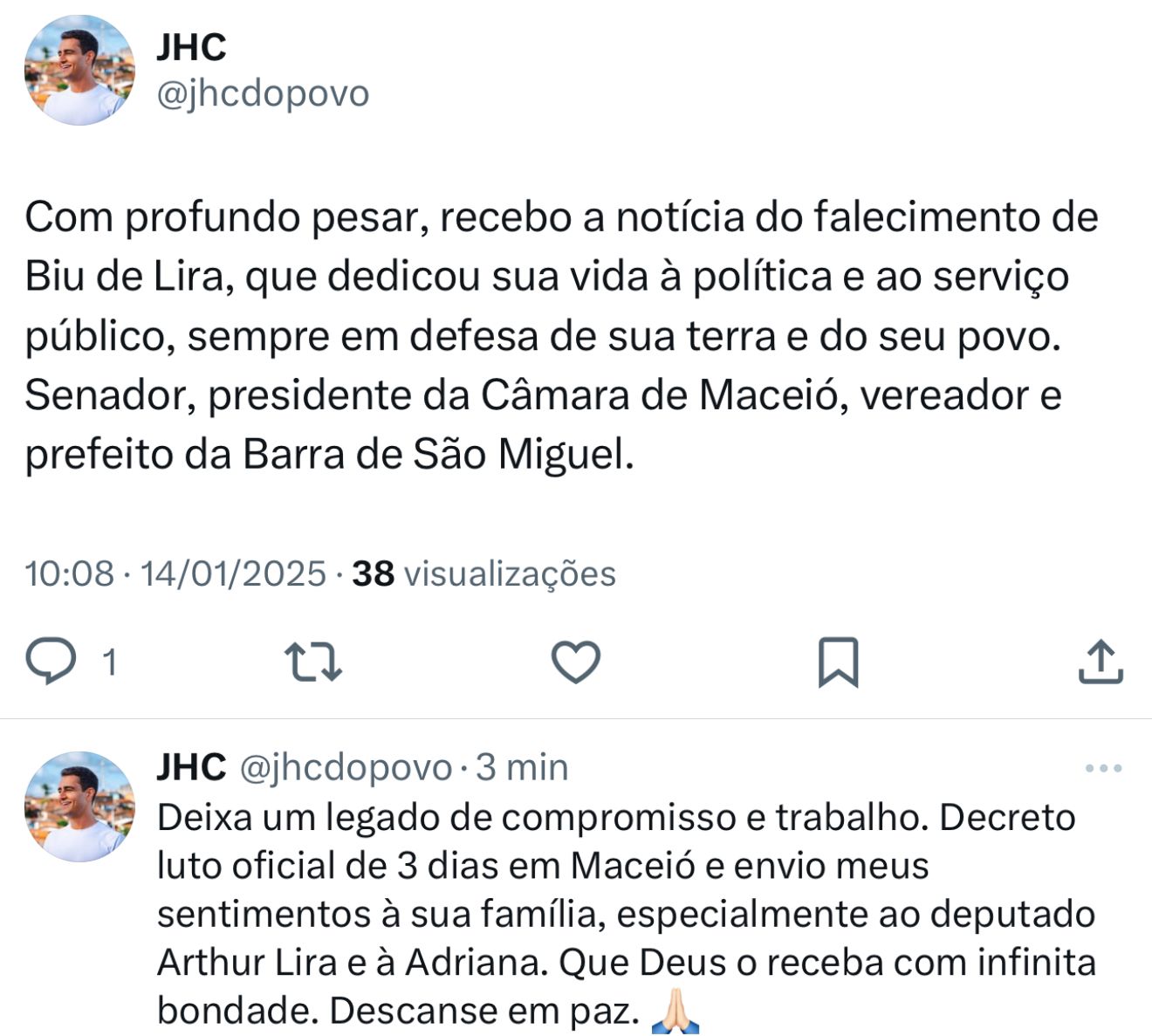Click the reply speech bubble icon
The width and height of the screenshot is (1152, 1036).
click(51, 661)
